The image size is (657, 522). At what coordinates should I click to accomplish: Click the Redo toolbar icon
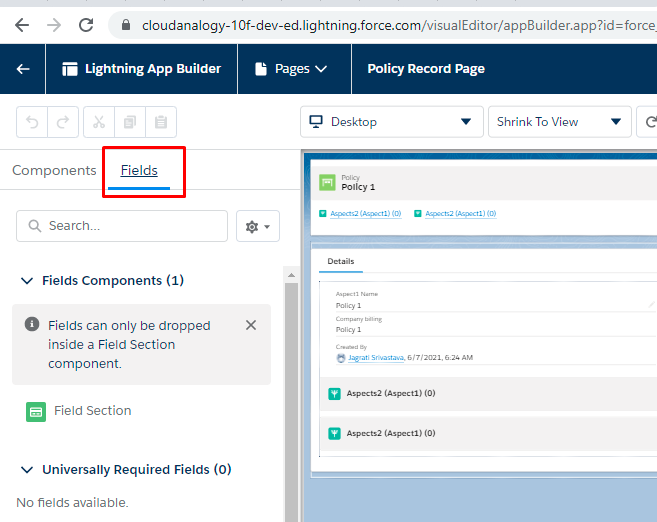[63, 122]
